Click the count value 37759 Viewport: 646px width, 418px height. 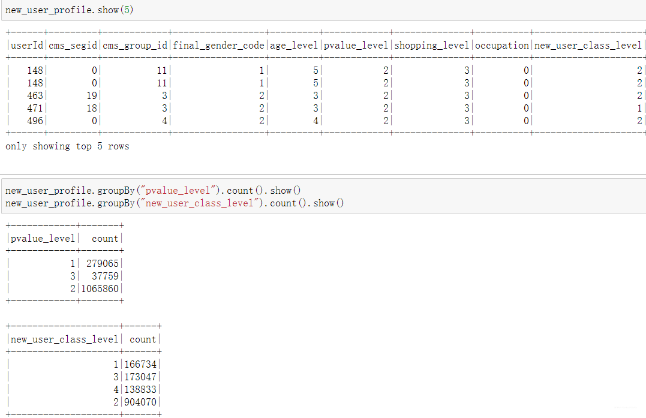[x=105, y=276]
